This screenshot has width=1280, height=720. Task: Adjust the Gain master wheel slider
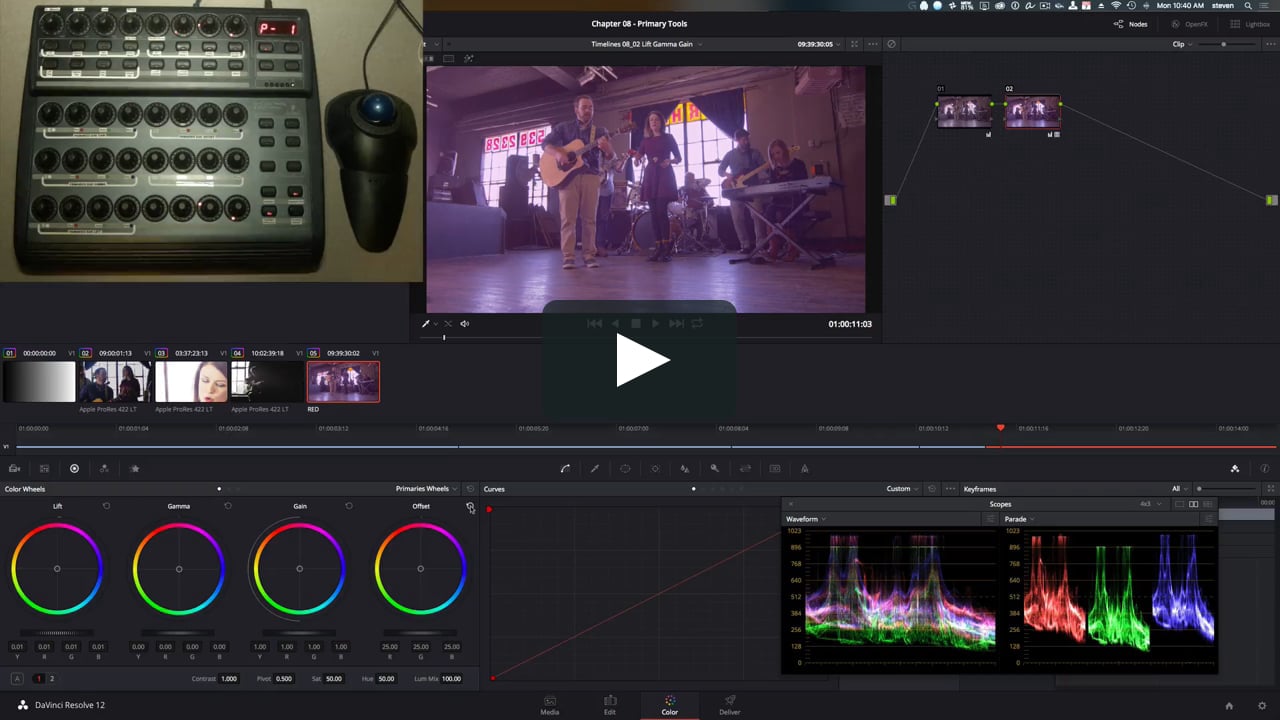click(x=299, y=632)
